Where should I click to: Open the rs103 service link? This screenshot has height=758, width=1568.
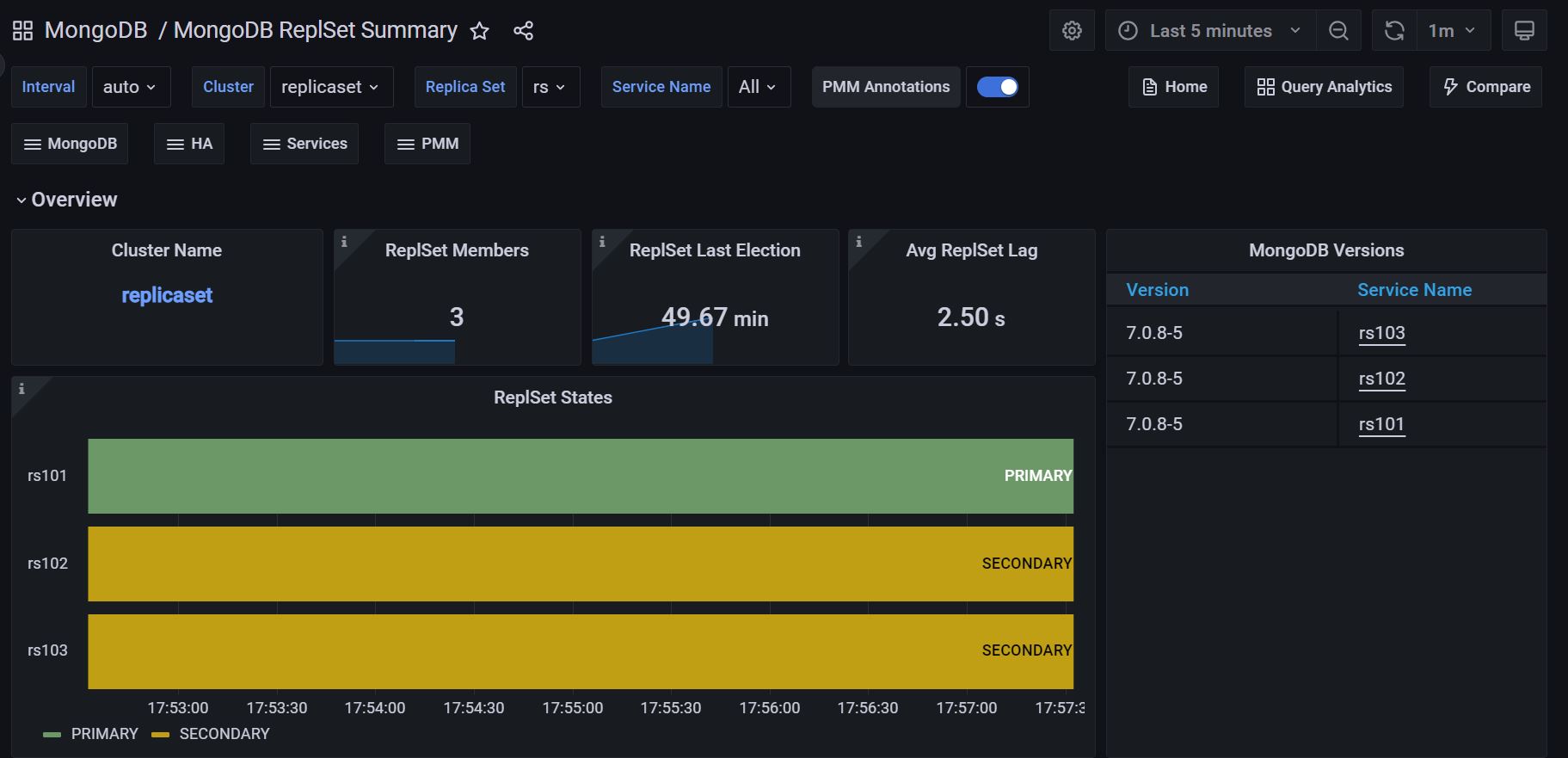[x=1381, y=333]
